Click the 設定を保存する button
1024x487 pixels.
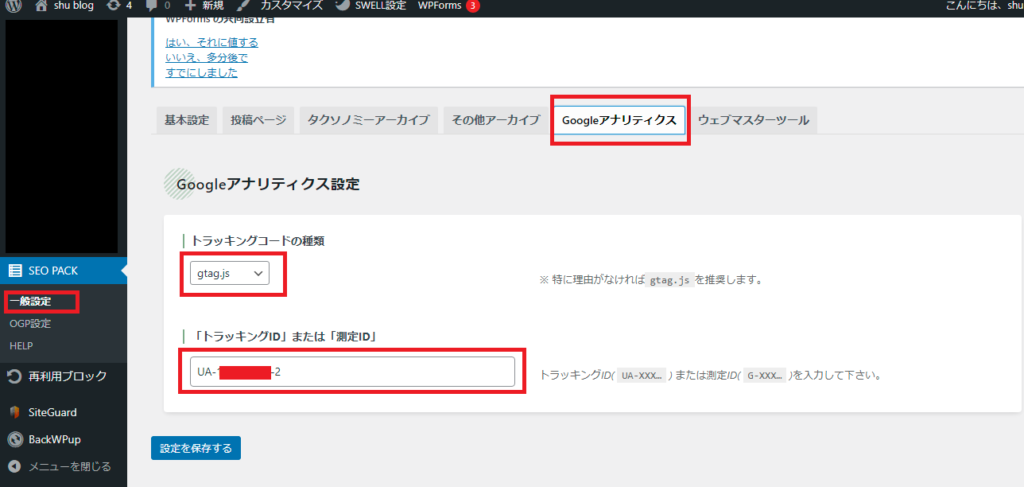(196, 448)
